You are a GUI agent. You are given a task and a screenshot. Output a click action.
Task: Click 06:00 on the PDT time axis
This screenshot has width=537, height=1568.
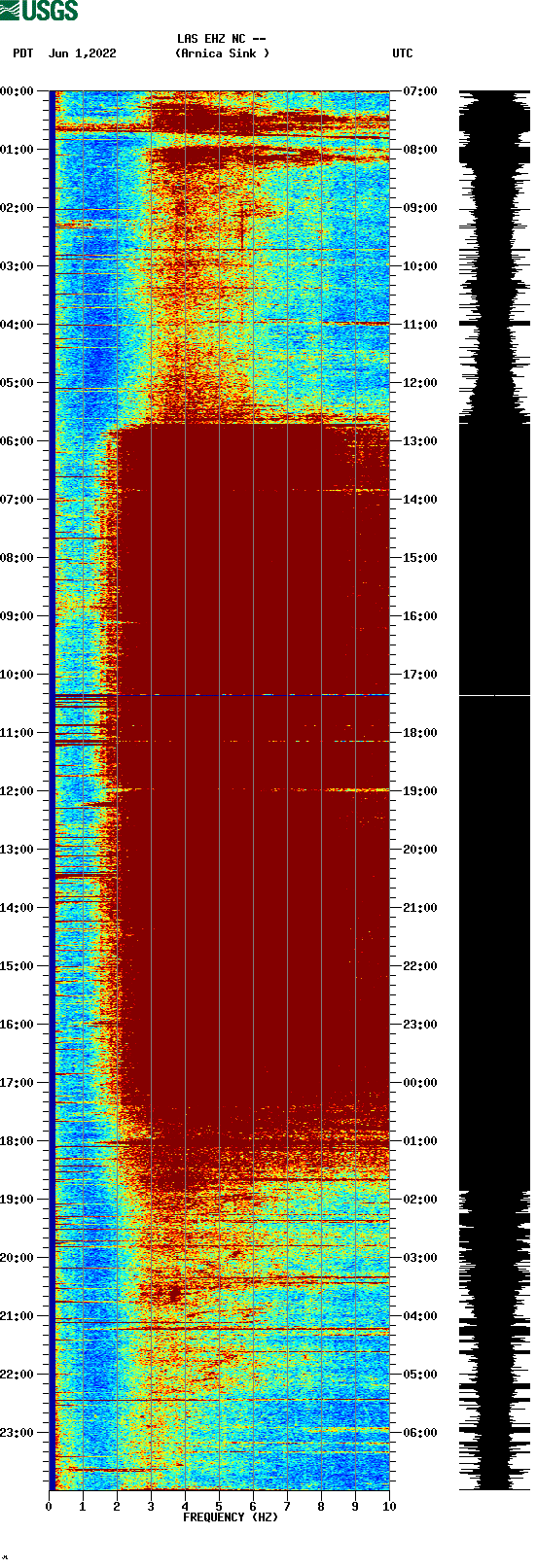(17, 441)
